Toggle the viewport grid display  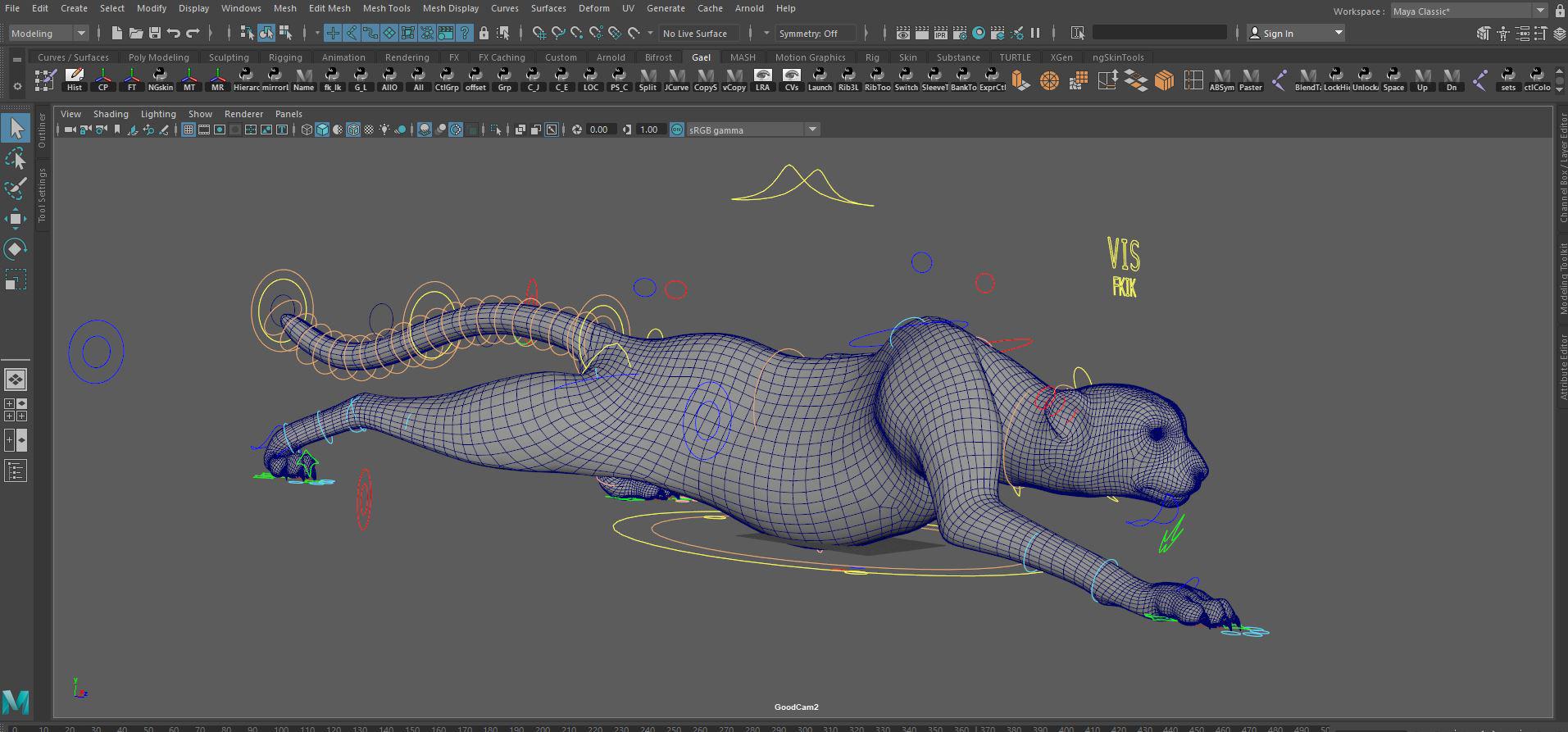189,130
